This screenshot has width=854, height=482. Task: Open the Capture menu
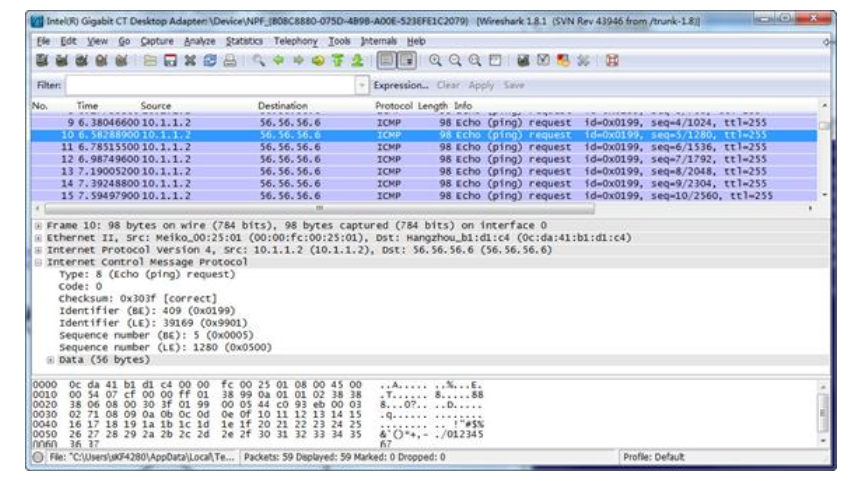pos(157,41)
